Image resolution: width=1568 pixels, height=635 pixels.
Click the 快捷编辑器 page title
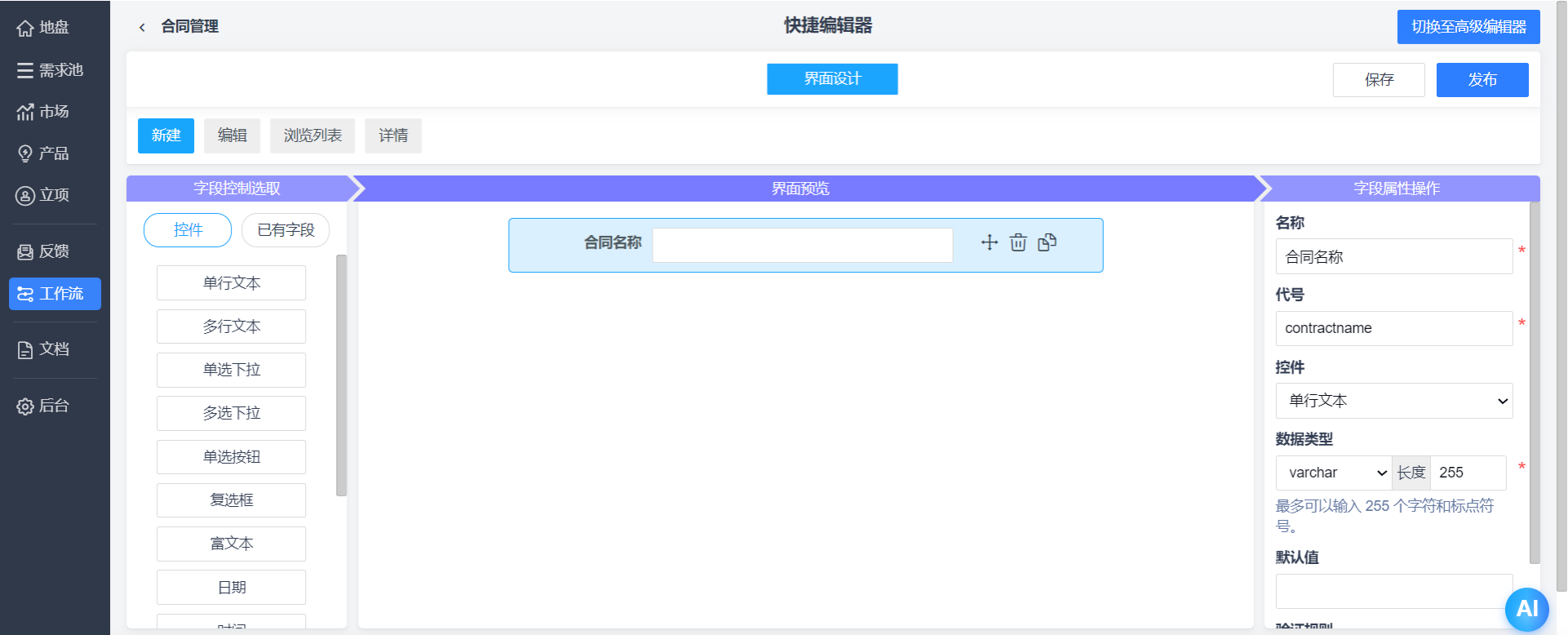[x=828, y=25]
